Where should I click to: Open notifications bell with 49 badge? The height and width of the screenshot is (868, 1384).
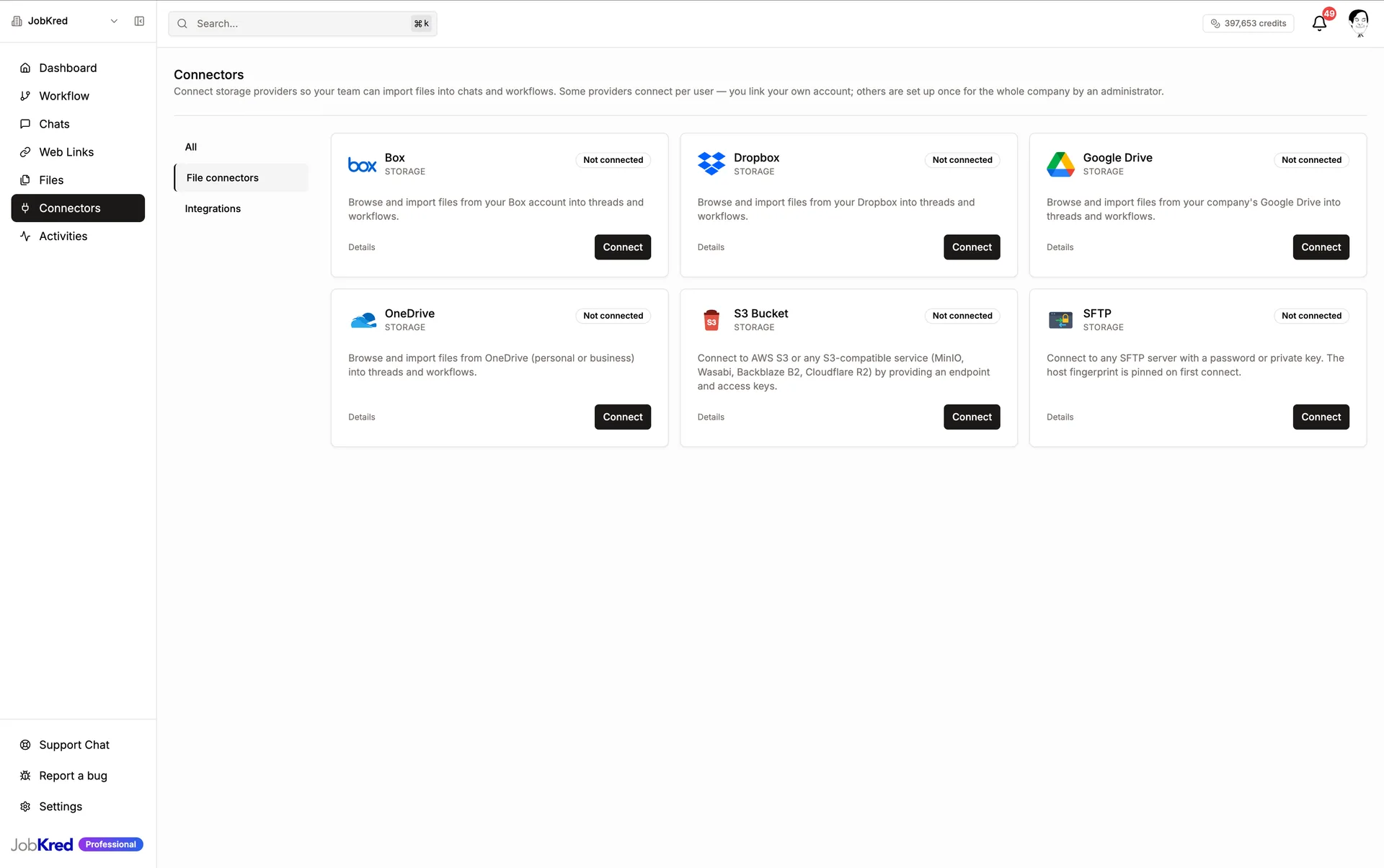click(x=1320, y=23)
